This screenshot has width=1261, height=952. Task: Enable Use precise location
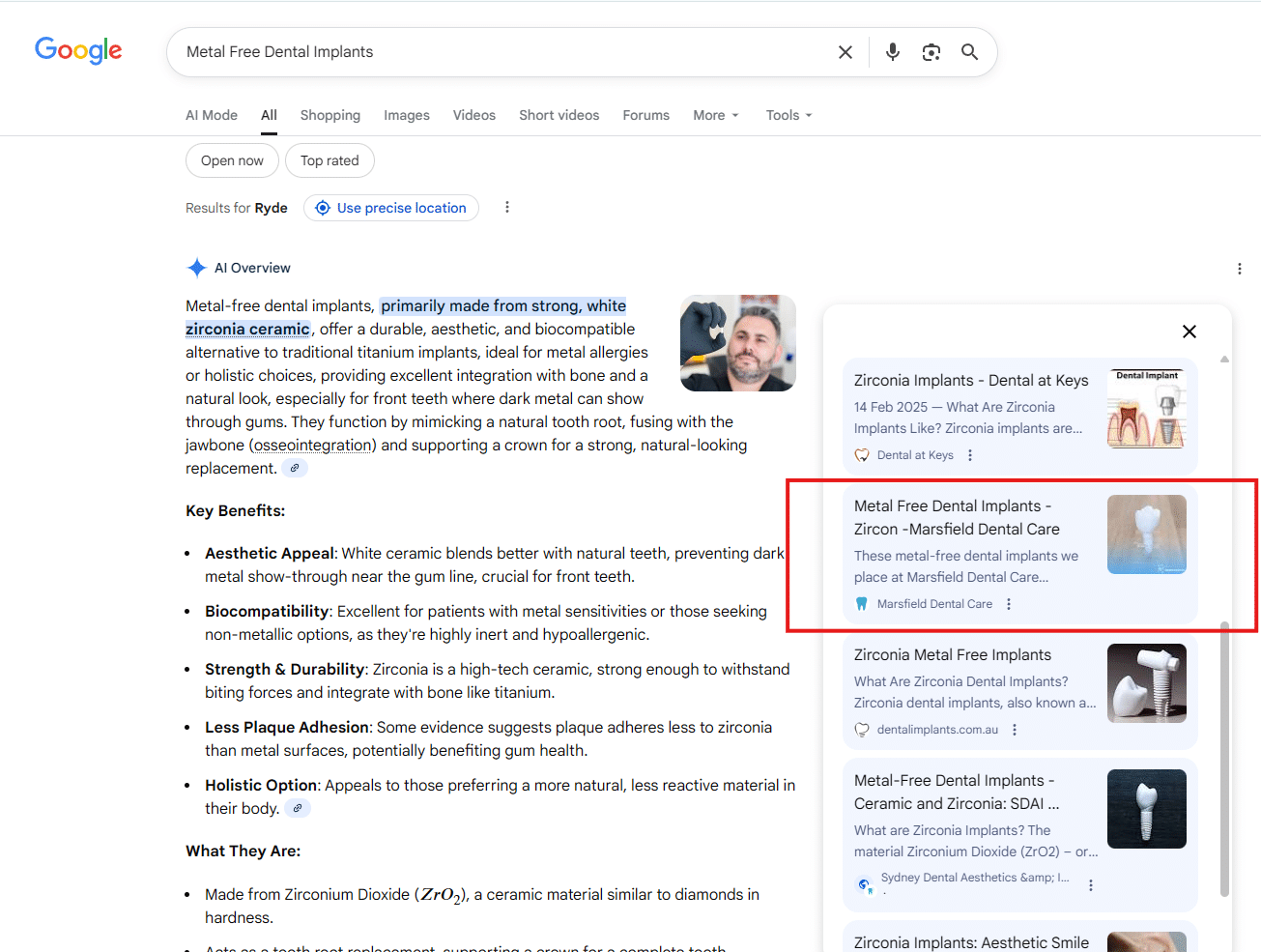[391, 208]
